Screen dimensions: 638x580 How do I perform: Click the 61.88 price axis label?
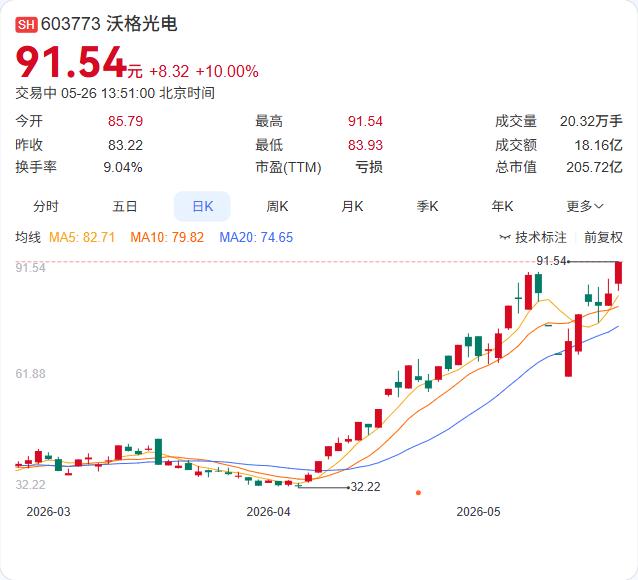31,374
